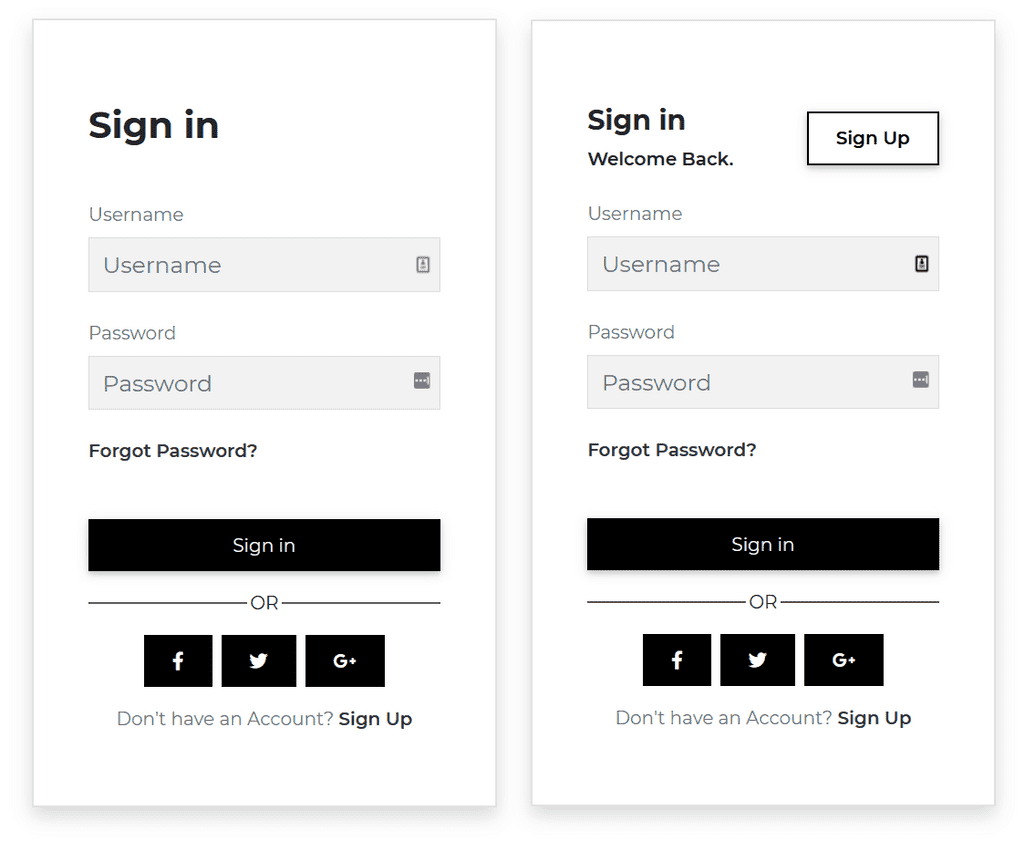Viewport: 1035px width, 844px height.
Task: Open Forgot Password link in left form
Action: [173, 451]
